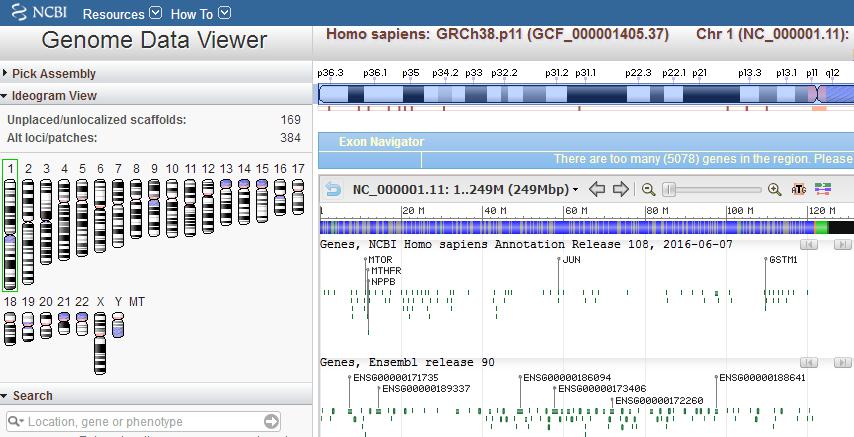Collapse the Ideogram View section
This screenshot has width=854, height=437.
pos(49,95)
